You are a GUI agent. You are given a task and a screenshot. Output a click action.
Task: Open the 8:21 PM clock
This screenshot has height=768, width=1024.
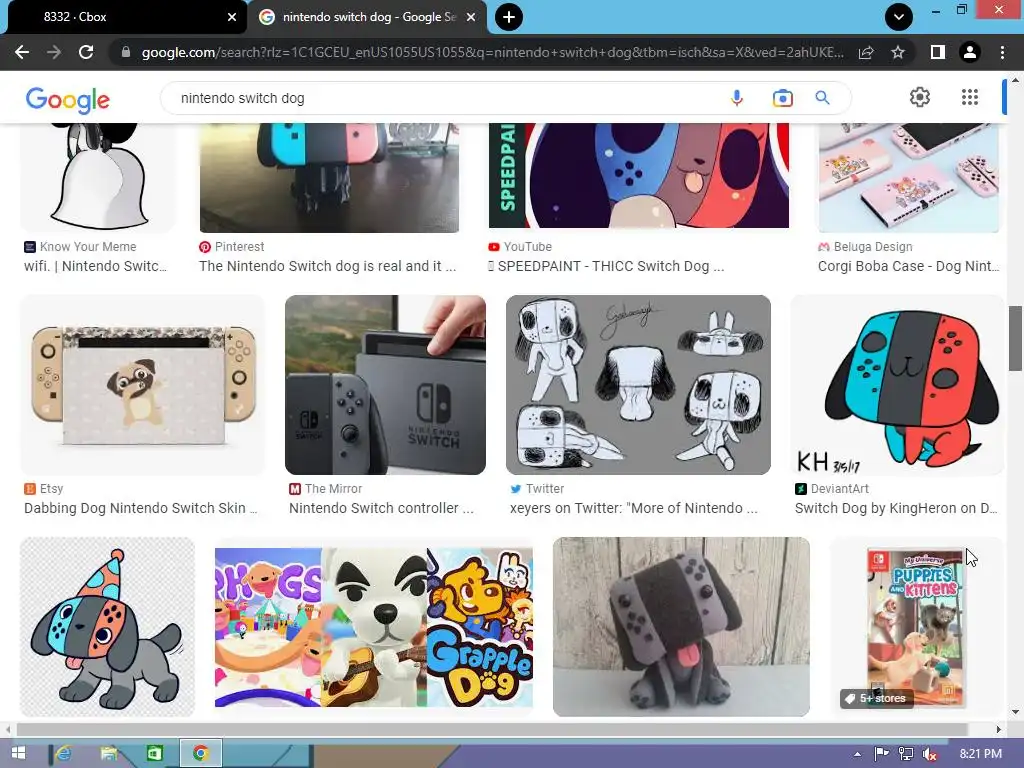[981, 754]
